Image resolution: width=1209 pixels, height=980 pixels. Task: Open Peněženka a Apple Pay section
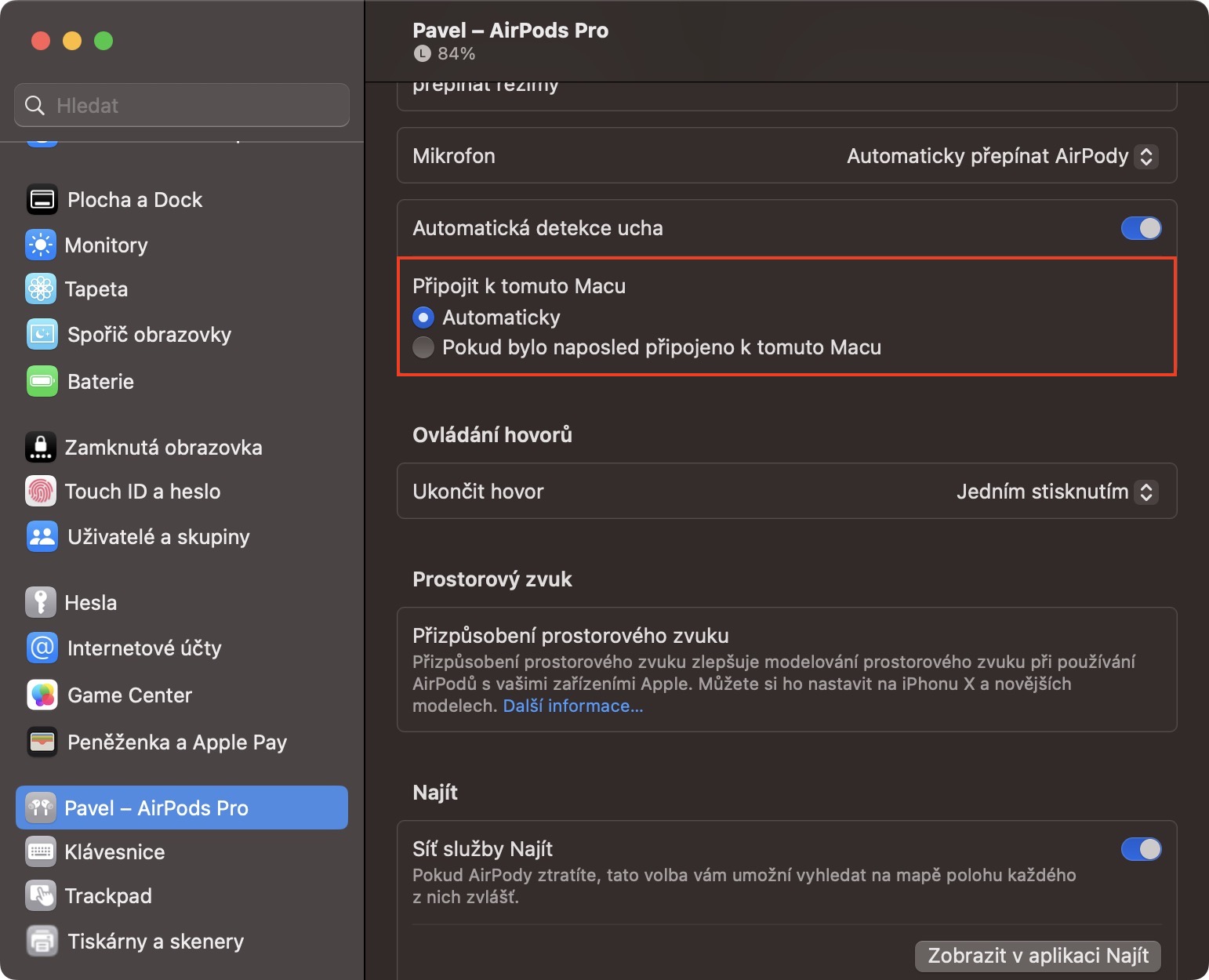click(176, 742)
